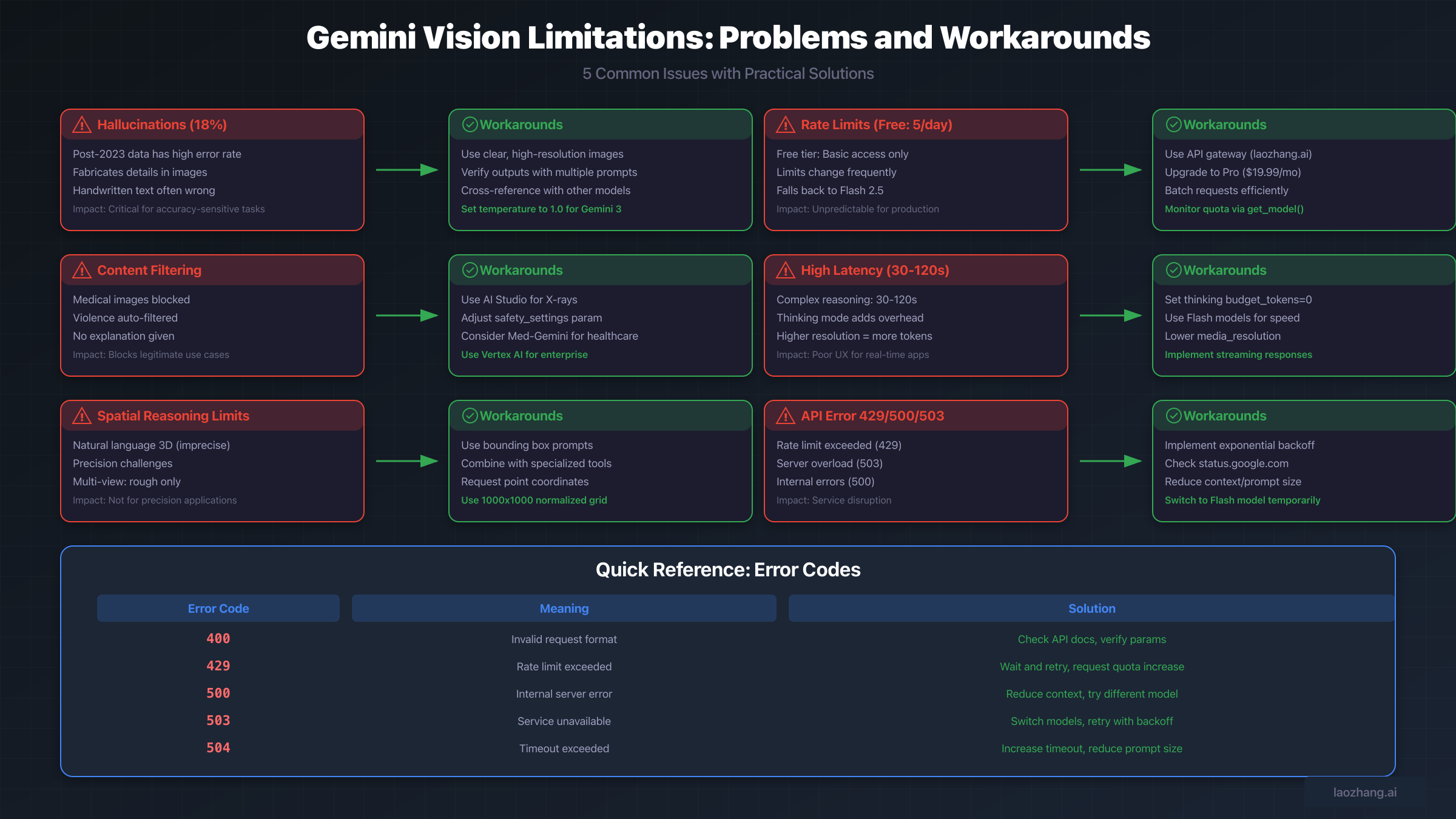Click the warning icon beside Rate Limits (Free: 5/day)

pyautogui.click(x=786, y=124)
